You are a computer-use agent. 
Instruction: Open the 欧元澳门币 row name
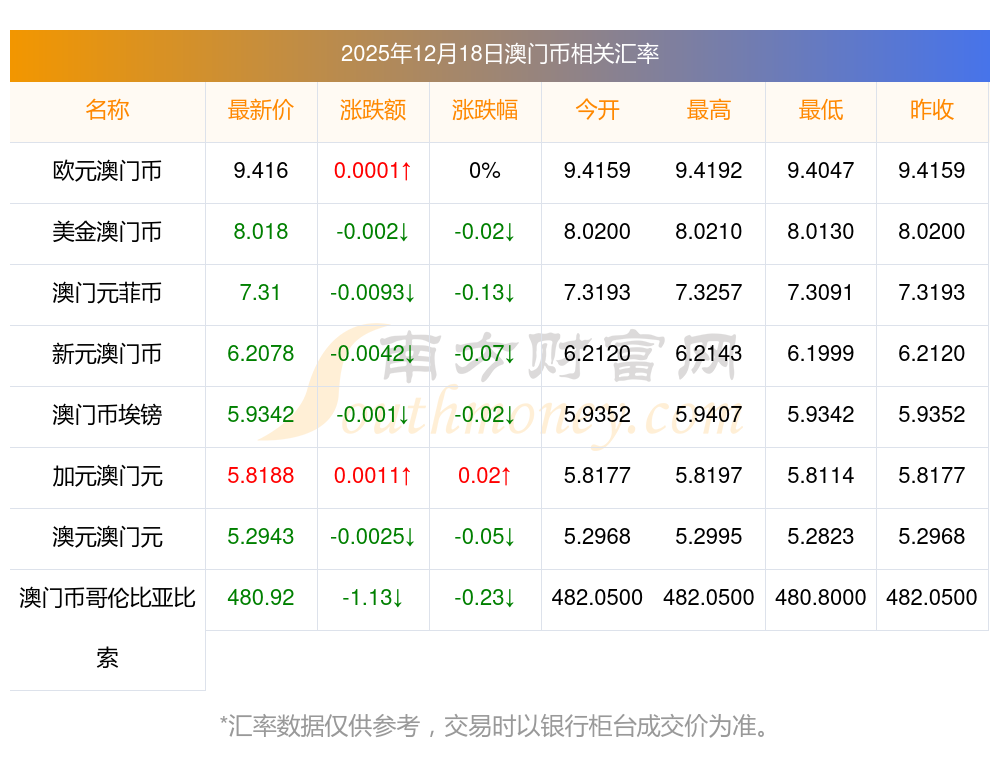[107, 171]
